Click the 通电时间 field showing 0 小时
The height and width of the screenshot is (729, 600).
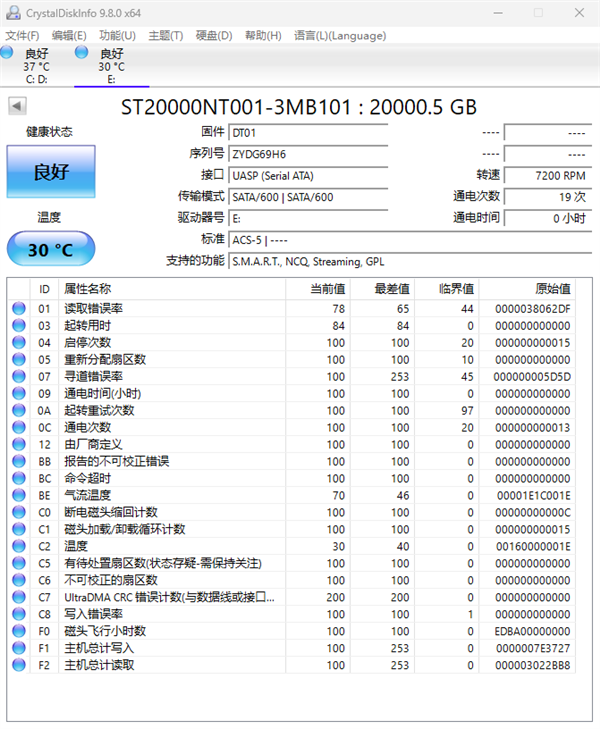coord(548,219)
